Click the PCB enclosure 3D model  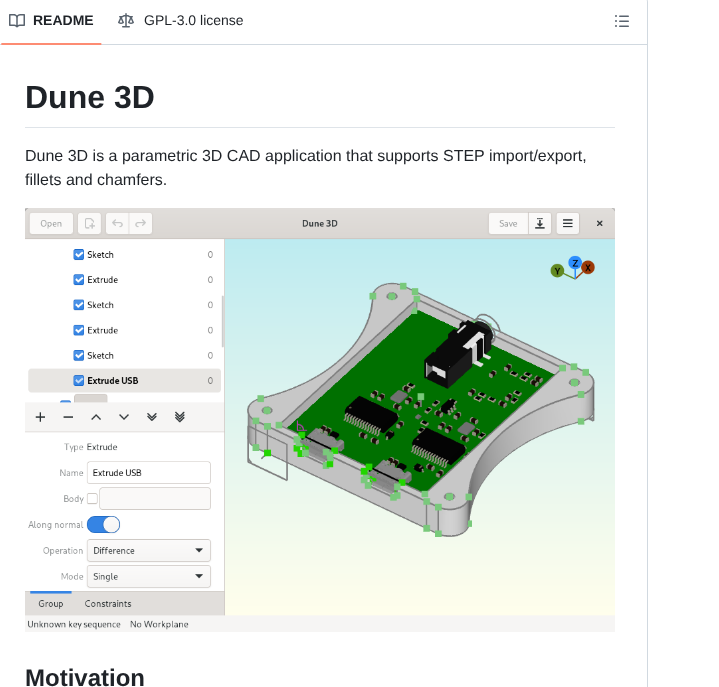[420, 410]
